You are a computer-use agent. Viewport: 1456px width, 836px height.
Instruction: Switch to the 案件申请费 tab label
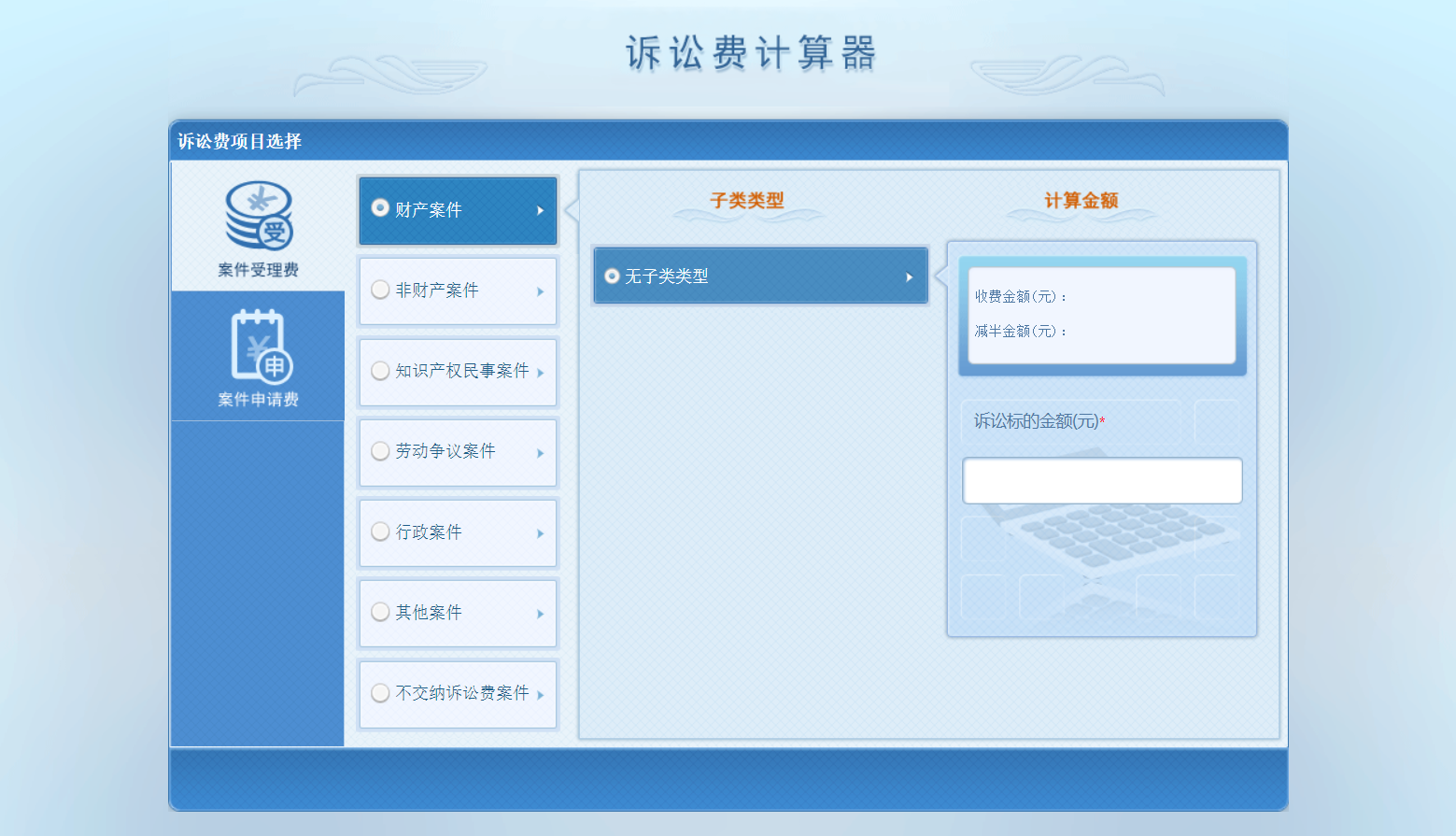258,400
